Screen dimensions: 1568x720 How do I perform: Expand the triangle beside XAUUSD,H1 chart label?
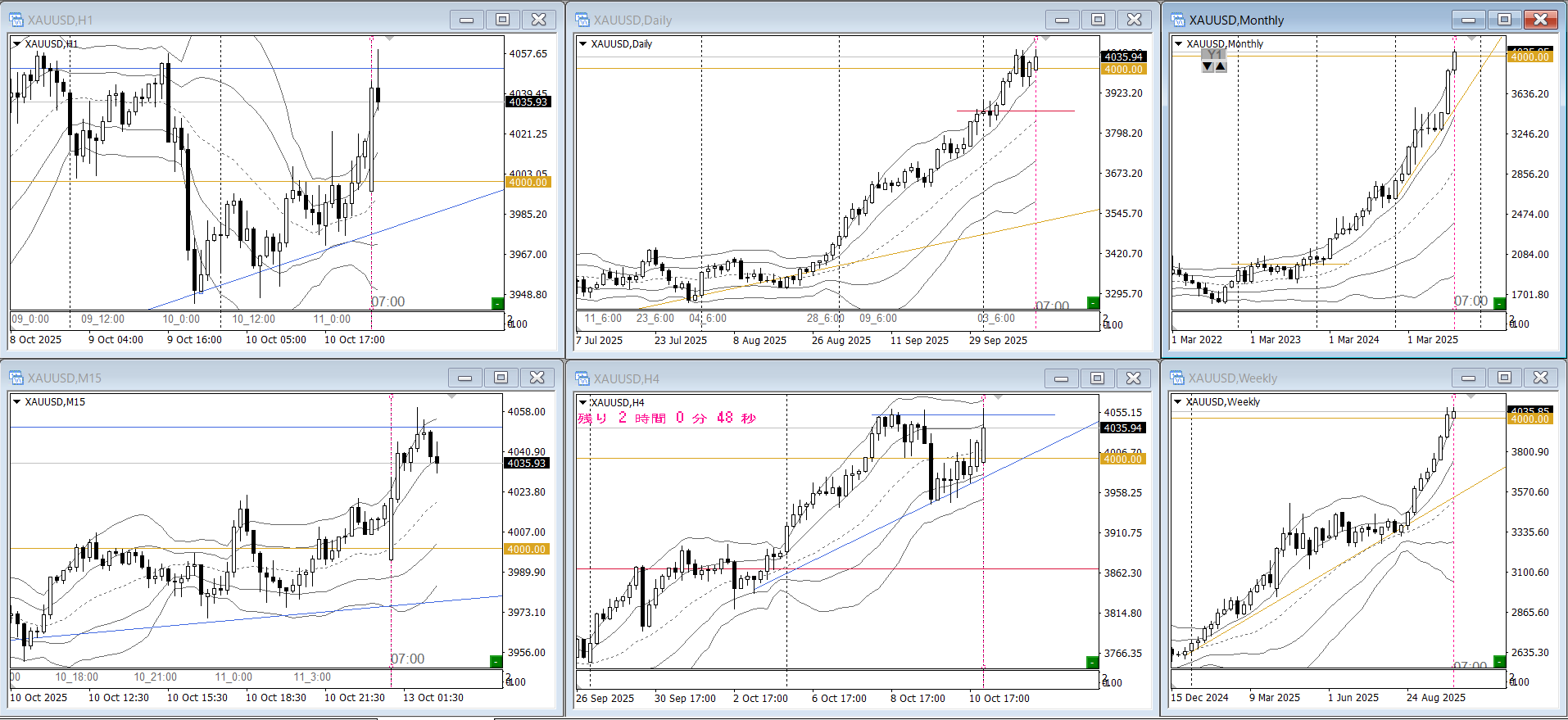point(16,44)
